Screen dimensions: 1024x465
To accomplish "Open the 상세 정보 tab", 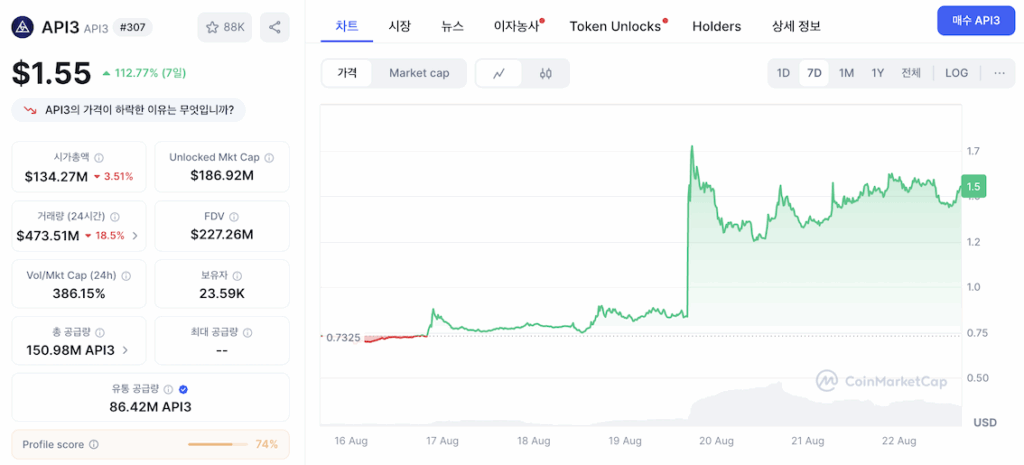I will pos(796,27).
